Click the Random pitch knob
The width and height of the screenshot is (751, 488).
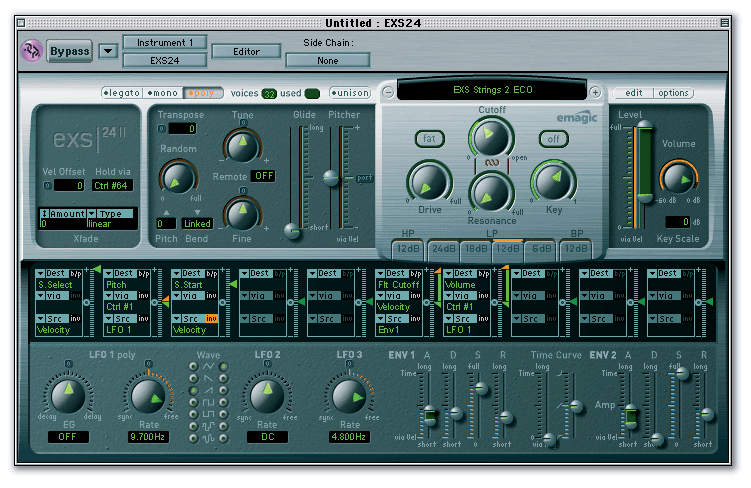[x=178, y=178]
